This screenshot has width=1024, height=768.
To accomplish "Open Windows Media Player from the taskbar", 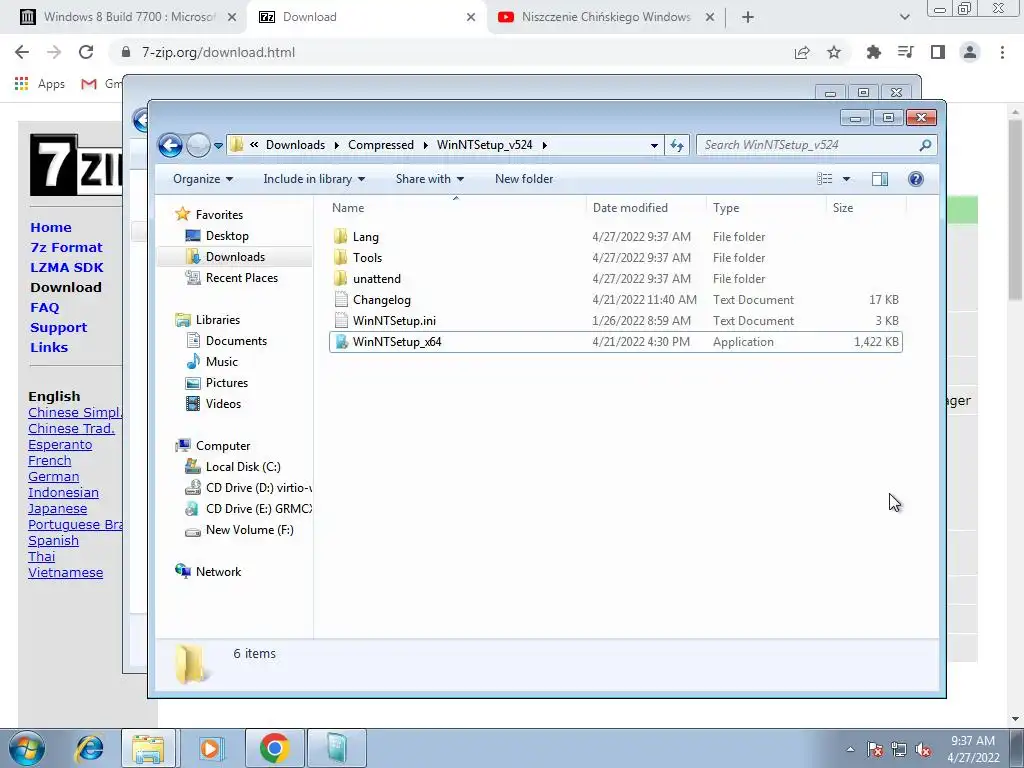I will (211, 748).
